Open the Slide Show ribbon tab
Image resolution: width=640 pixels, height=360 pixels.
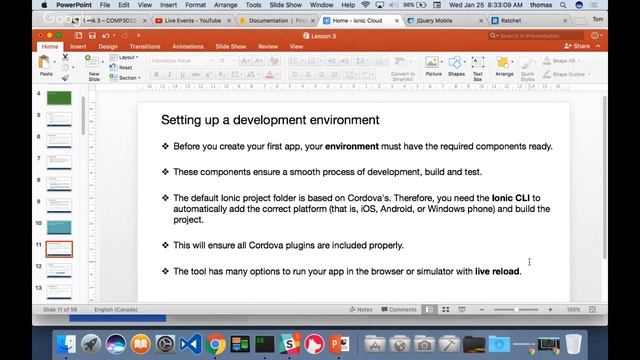[231, 47]
